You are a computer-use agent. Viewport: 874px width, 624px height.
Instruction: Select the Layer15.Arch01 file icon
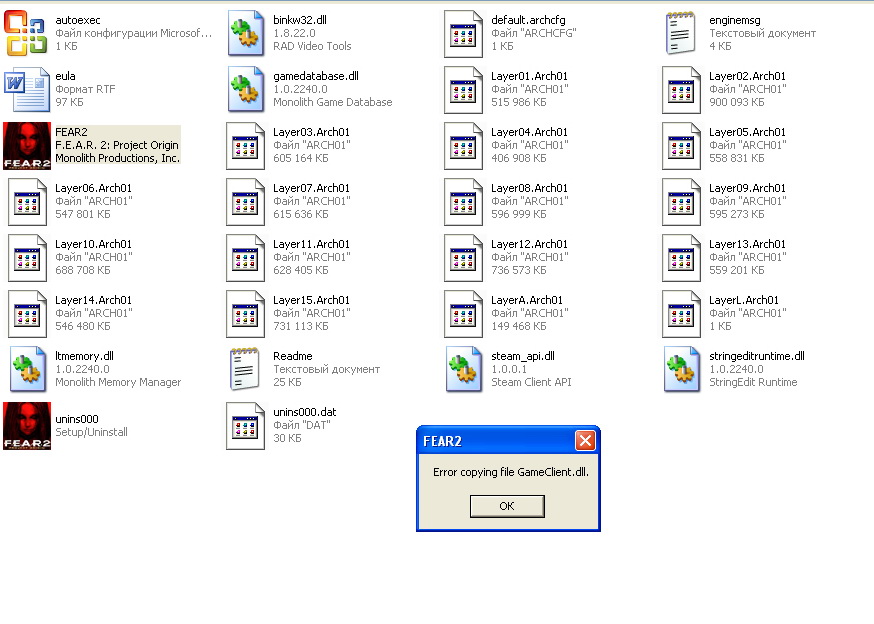(x=245, y=314)
